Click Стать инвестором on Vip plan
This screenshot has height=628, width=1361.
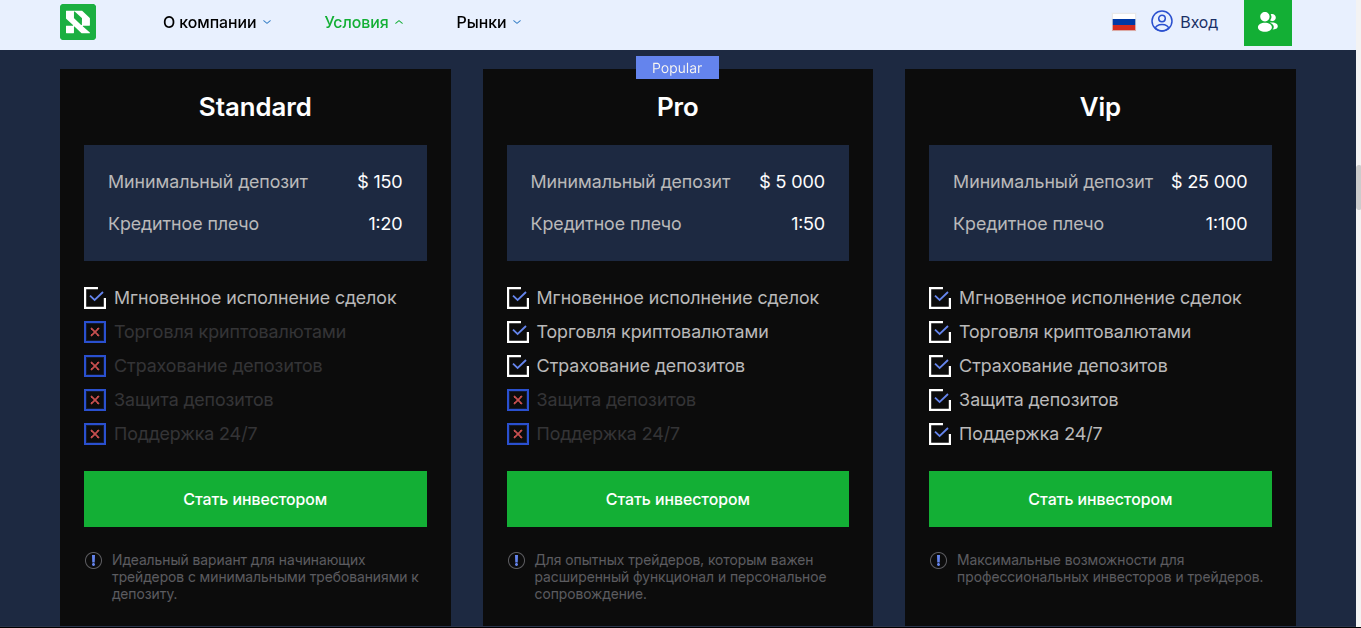tap(1100, 499)
